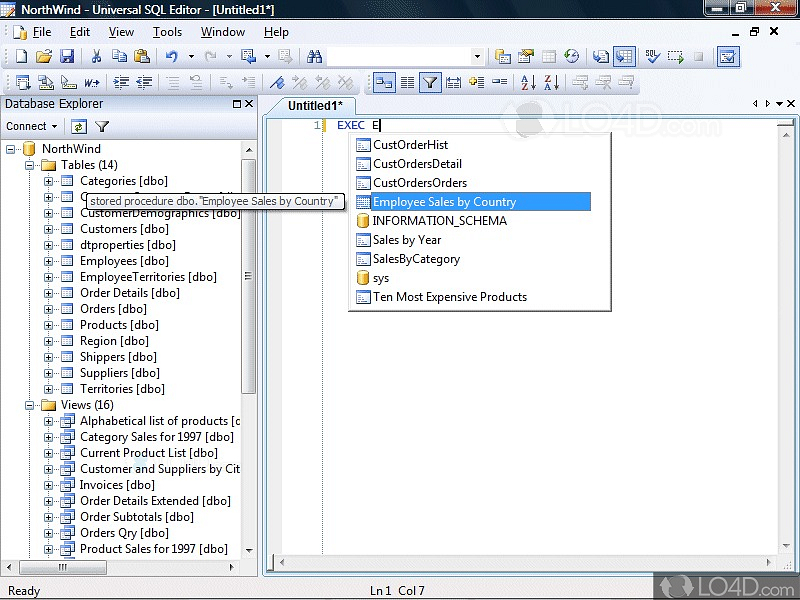The height and width of the screenshot is (600, 800).
Task: Switch to the Untitled1* tab
Action: (x=315, y=105)
